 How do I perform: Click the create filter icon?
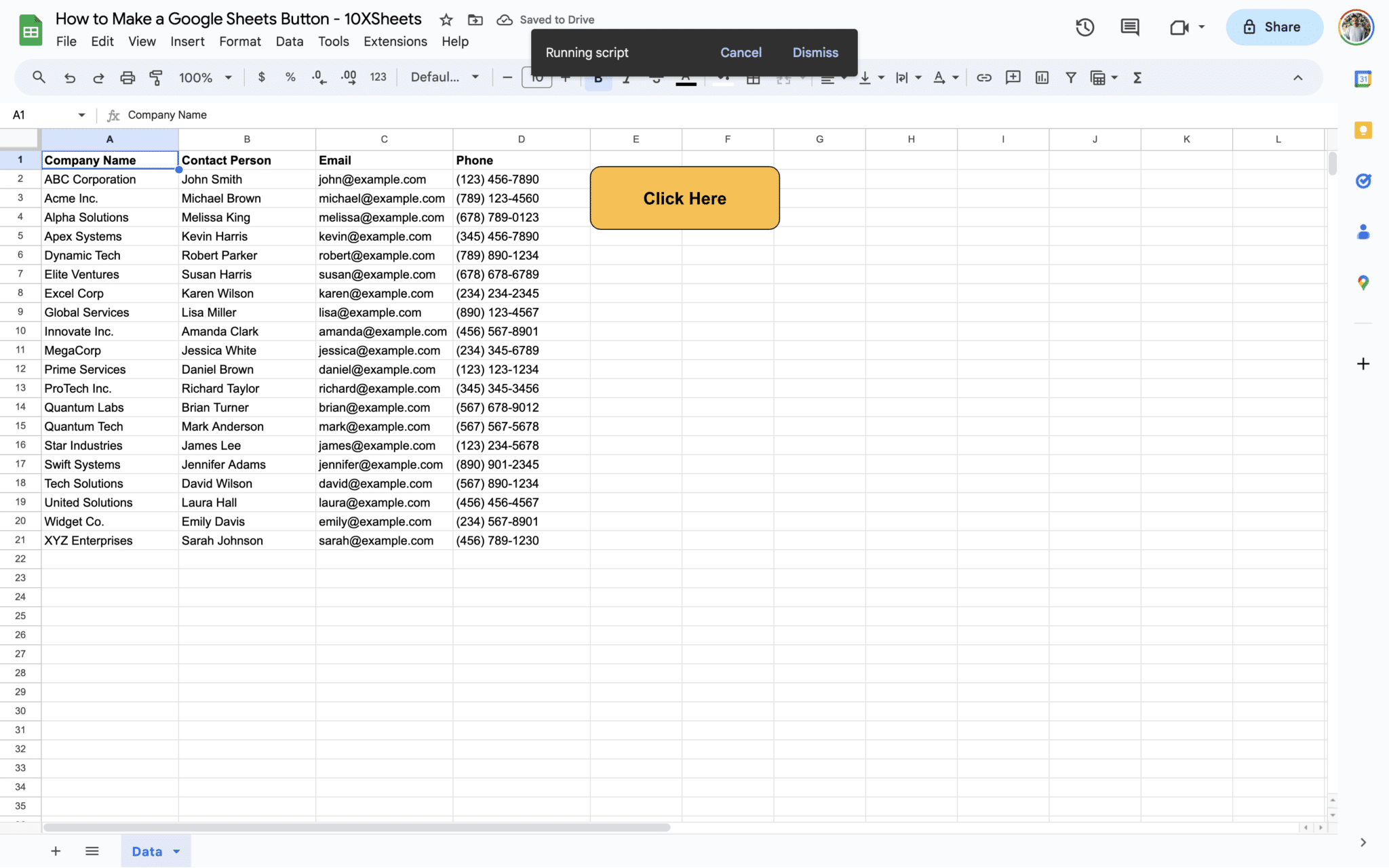point(1070,77)
